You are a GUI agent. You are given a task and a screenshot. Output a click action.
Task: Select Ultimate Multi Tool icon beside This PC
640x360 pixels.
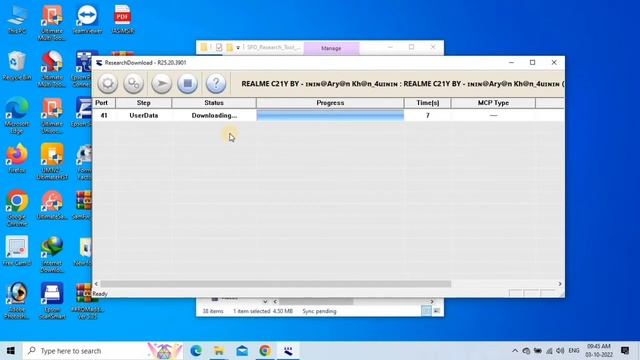coord(52,23)
